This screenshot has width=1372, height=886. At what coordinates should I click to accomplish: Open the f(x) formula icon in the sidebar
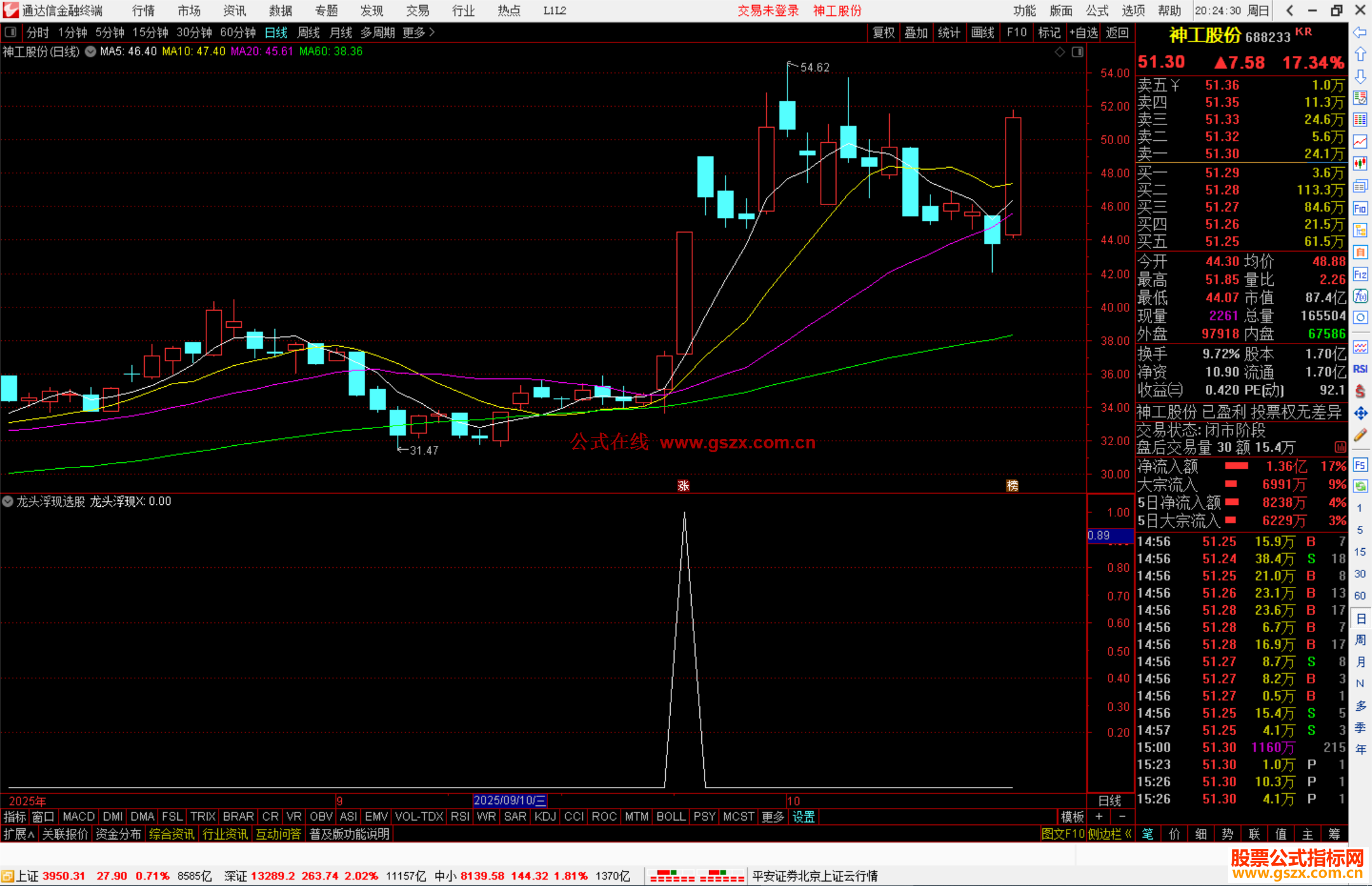pos(1360,296)
